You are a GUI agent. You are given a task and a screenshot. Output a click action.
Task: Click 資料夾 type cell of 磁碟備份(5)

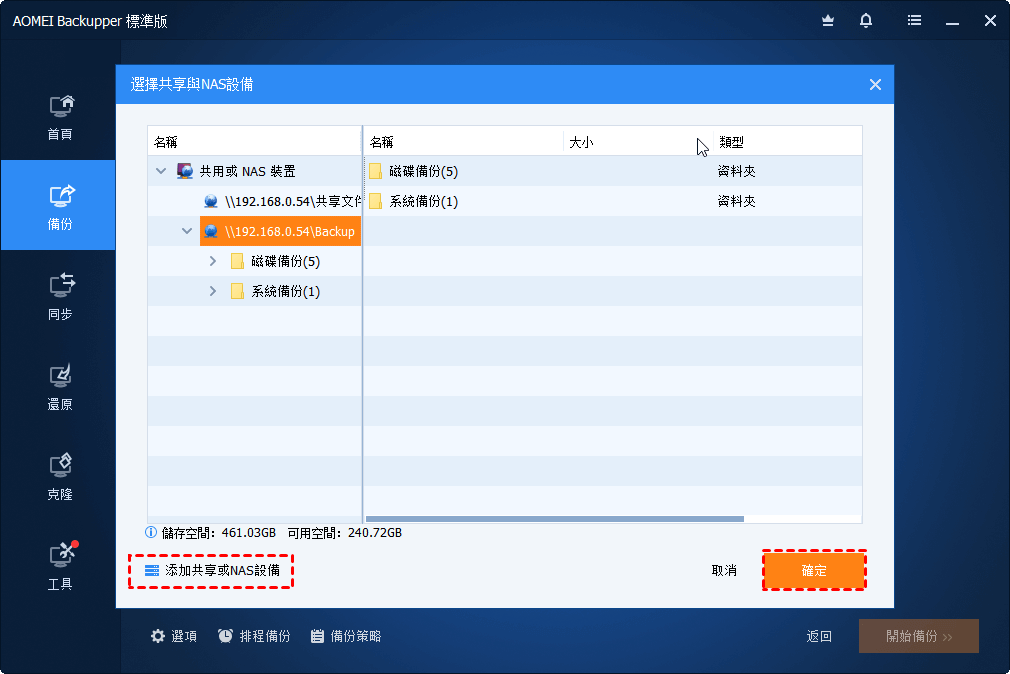click(736, 171)
